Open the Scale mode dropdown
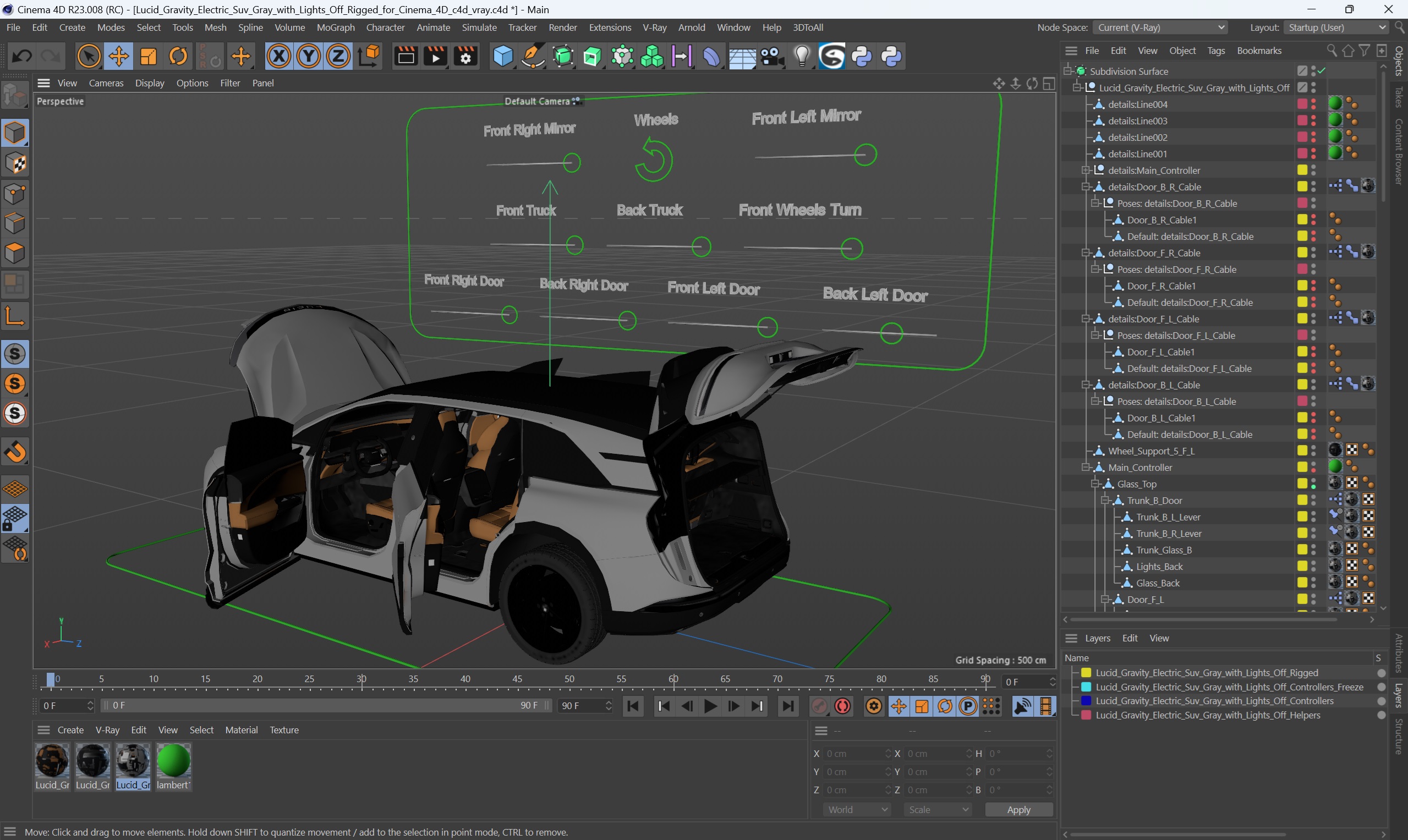The width and height of the screenshot is (1408, 840). coord(938,809)
